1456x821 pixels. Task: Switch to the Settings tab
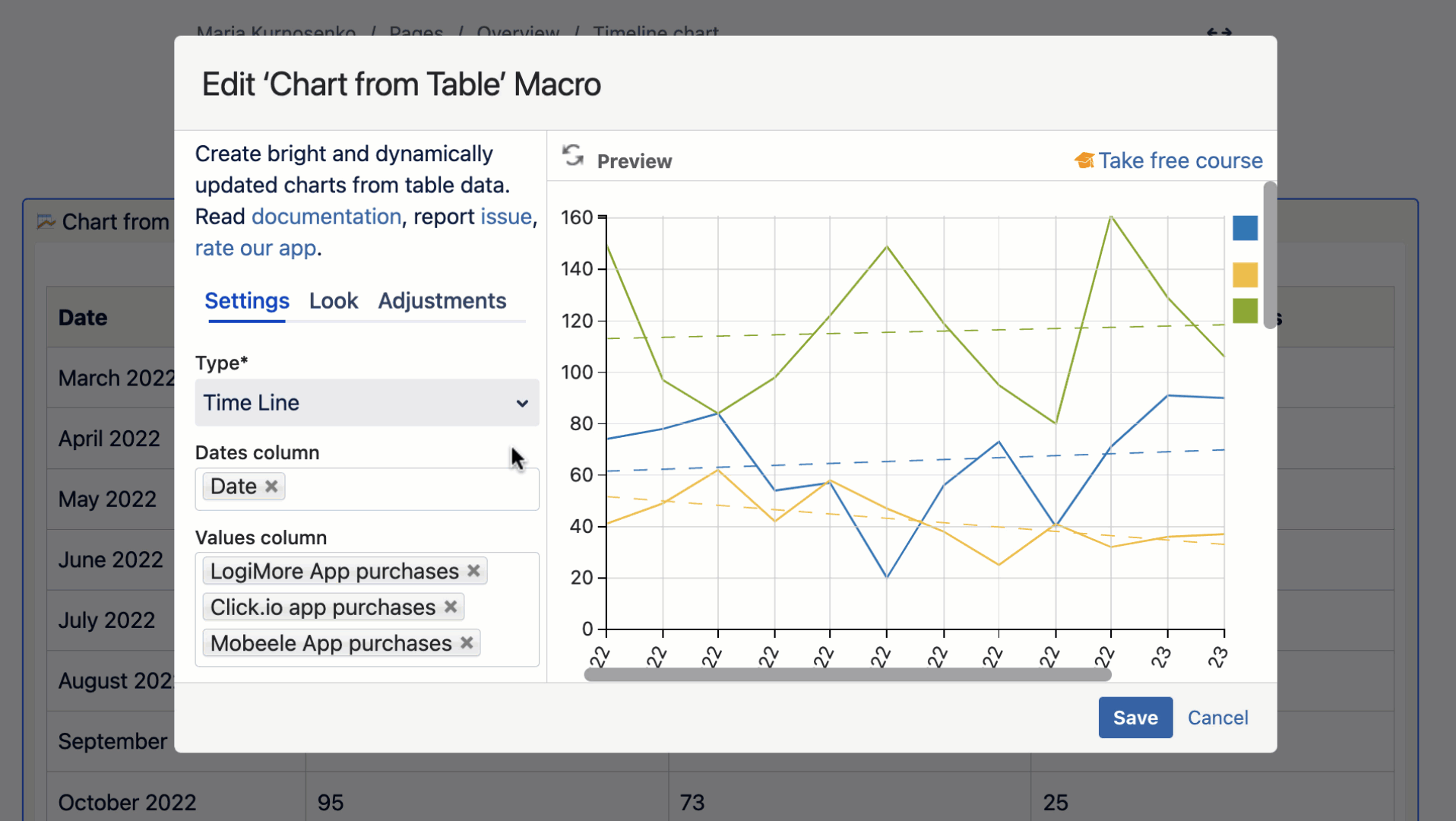point(247,301)
